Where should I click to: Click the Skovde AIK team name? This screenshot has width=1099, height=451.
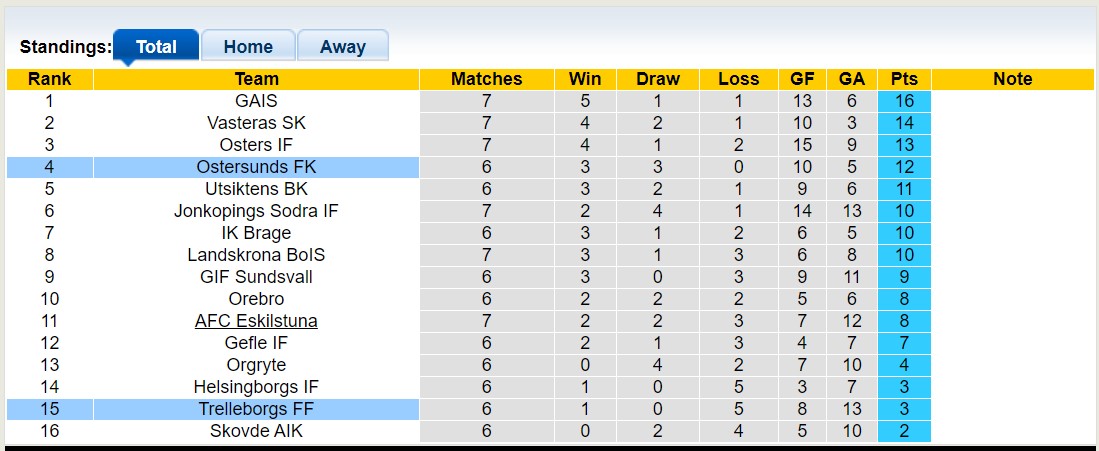pyautogui.click(x=257, y=431)
